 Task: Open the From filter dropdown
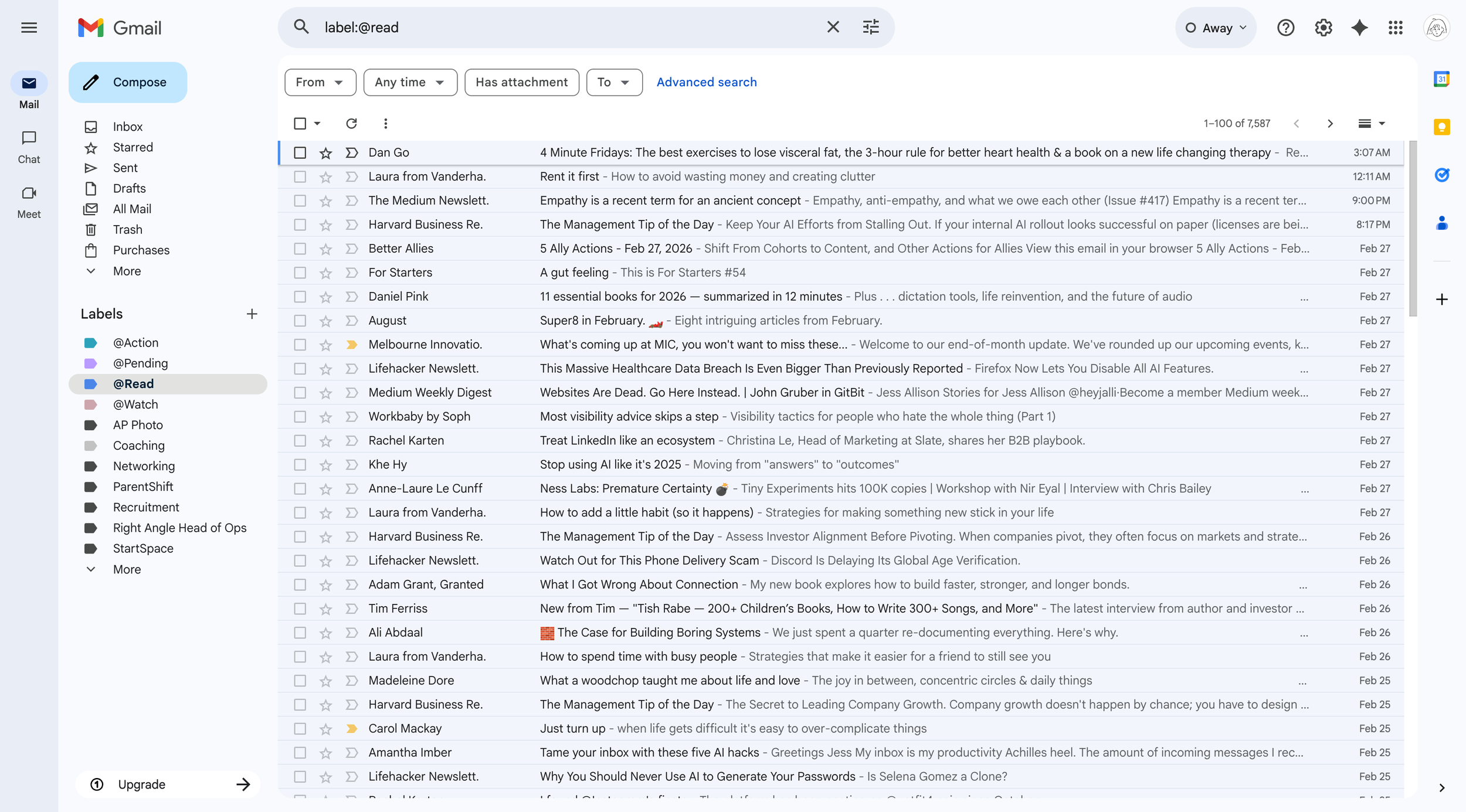[320, 82]
